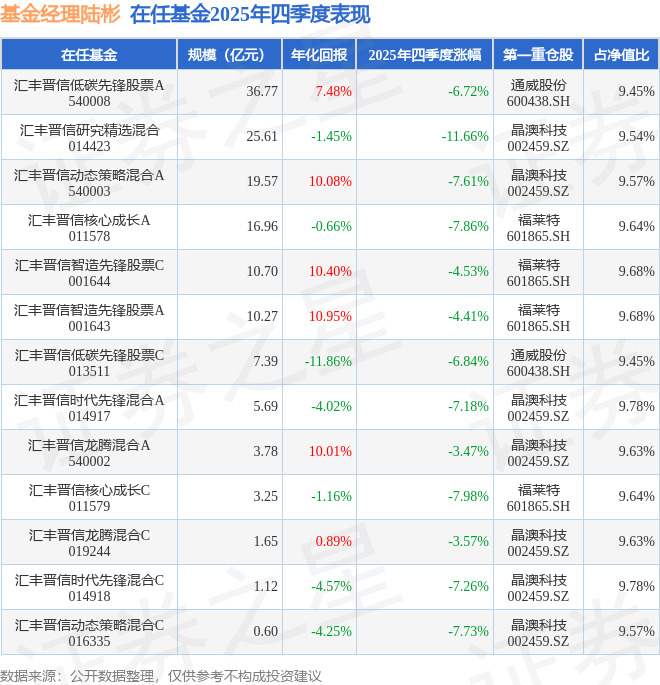The height and width of the screenshot is (685, 660).
Task: Select fund 汇丰晋信龙腾混合C 019244
Action: tap(89, 543)
